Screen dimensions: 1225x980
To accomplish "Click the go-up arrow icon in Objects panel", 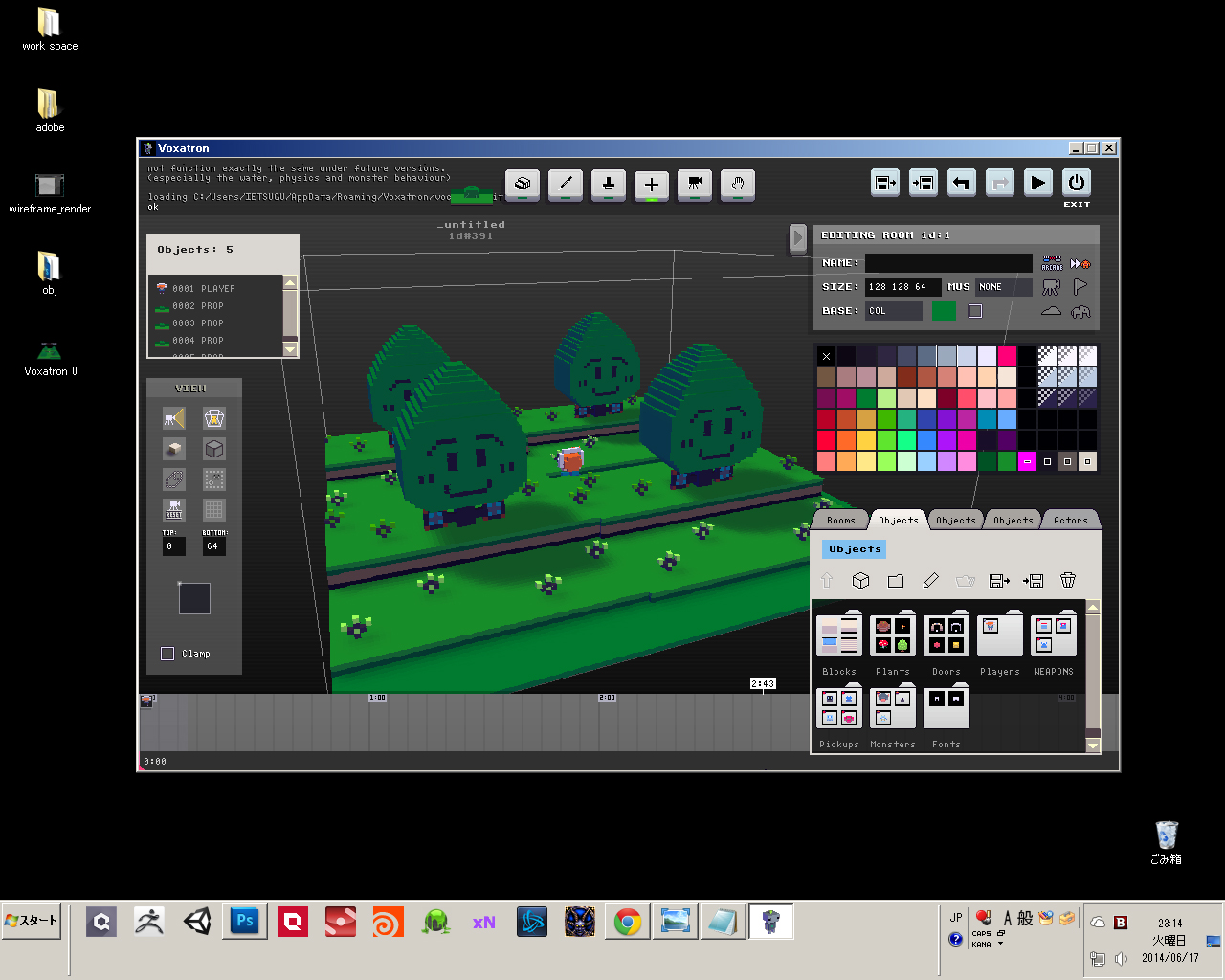I will pyautogui.click(x=827, y=581).
